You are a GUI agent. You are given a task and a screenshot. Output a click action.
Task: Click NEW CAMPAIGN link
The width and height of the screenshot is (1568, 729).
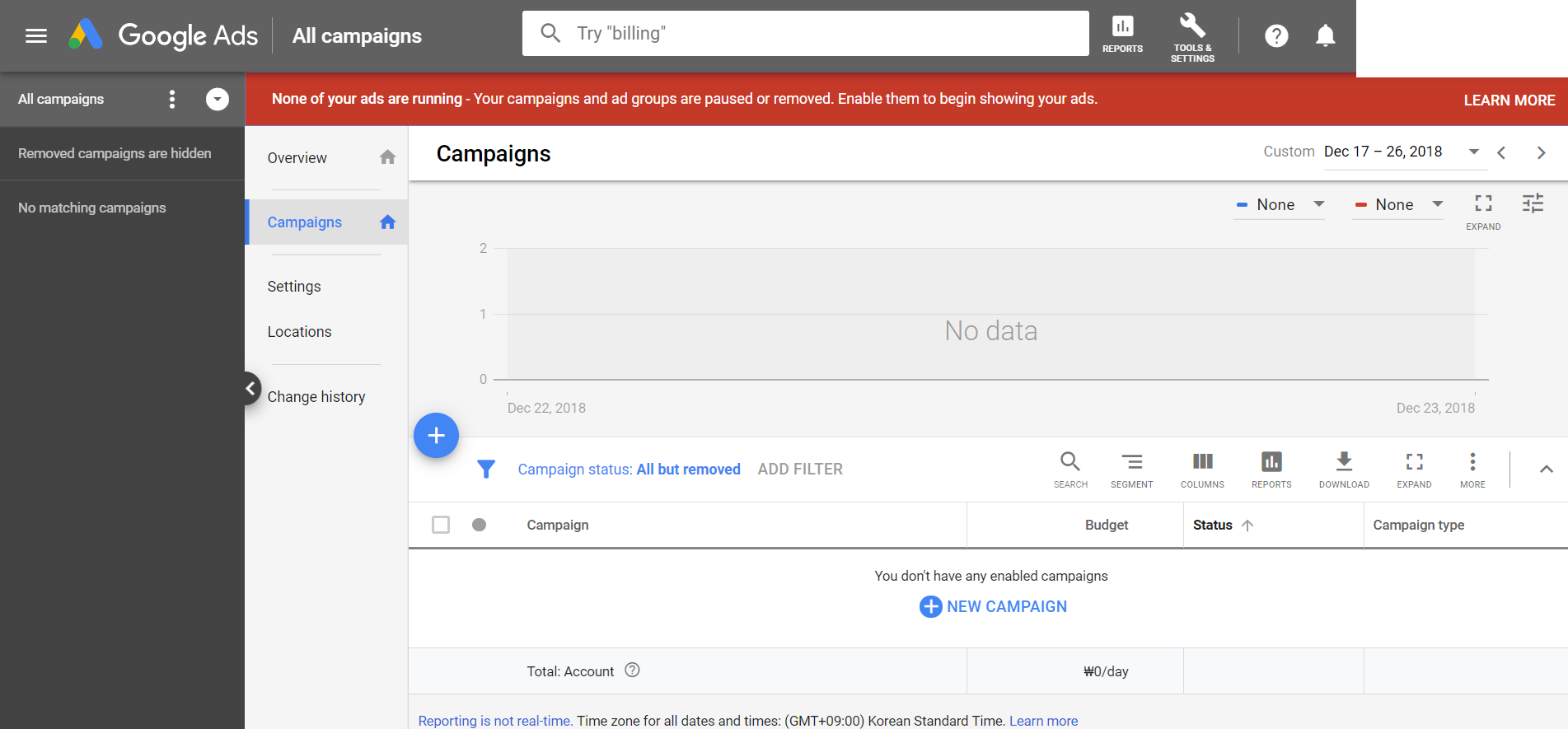(993, 606)
